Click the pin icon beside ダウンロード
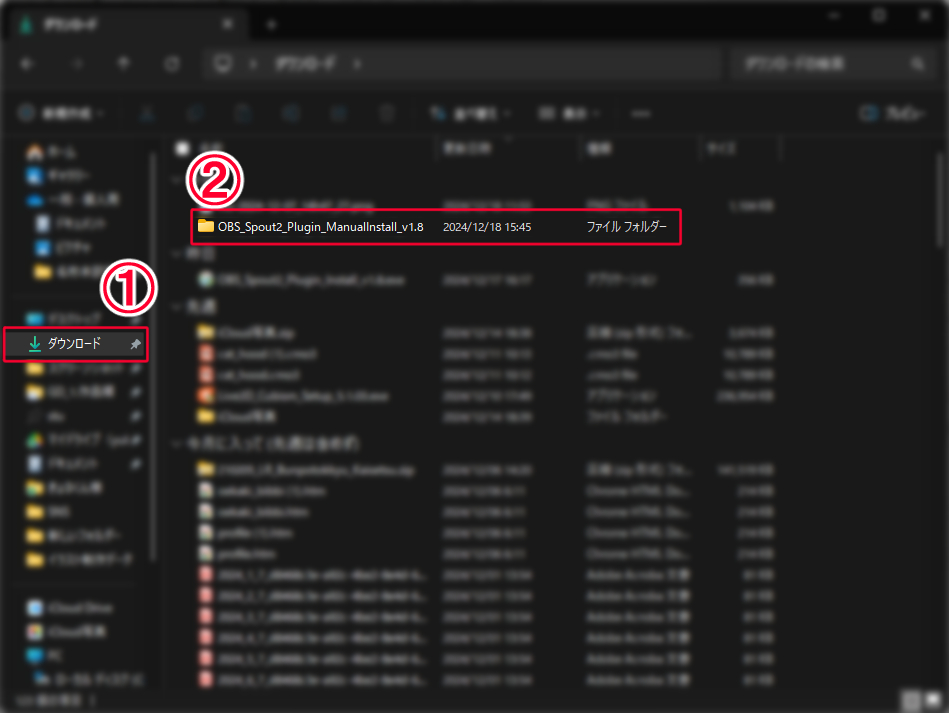Image resolution: width=949 pixels, height=713 pixels. (x=136, y=344)
